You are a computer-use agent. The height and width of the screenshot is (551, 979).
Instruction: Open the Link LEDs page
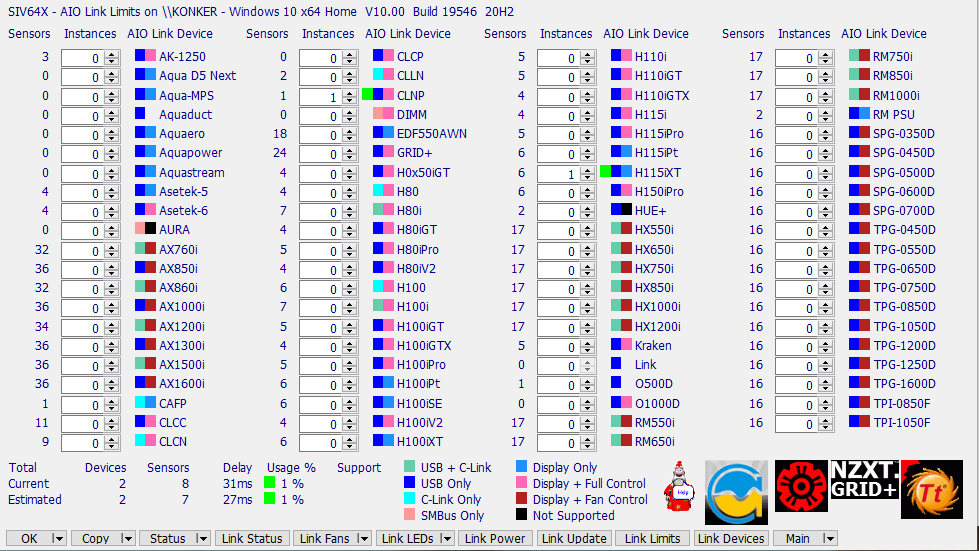(407, 539)
